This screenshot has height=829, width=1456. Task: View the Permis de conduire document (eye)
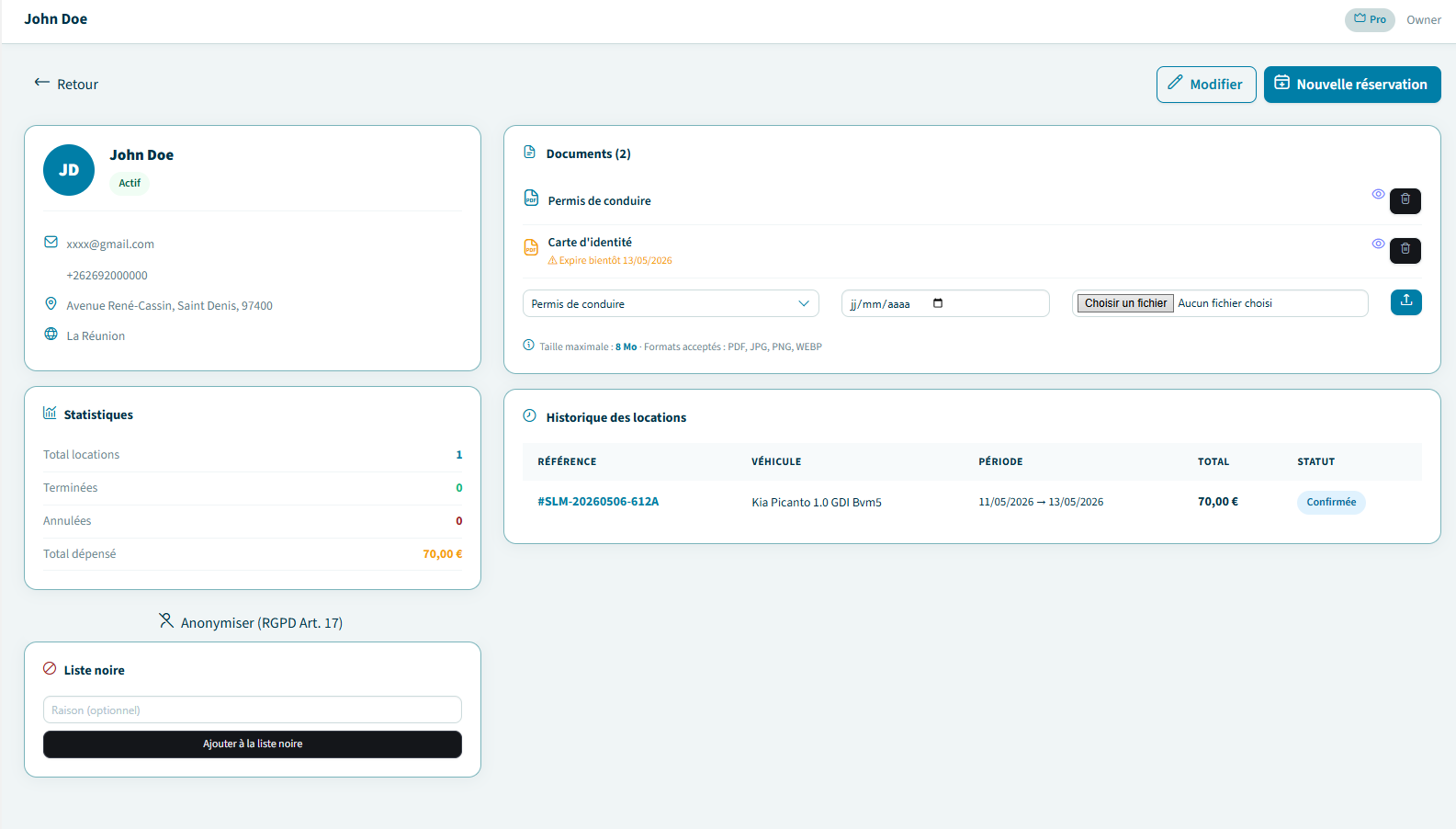click(x=1378, y=194)
